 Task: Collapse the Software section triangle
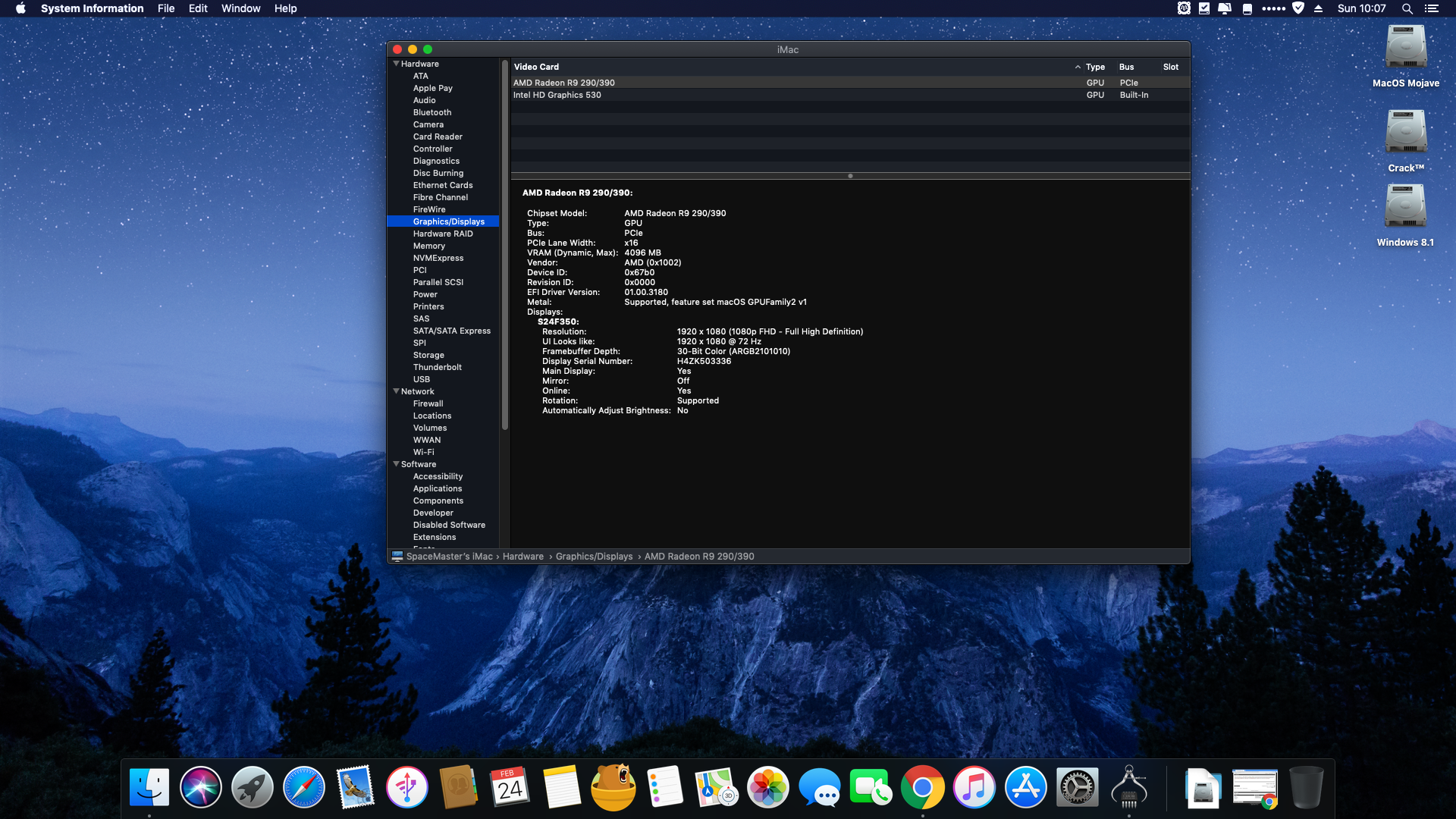396,464
